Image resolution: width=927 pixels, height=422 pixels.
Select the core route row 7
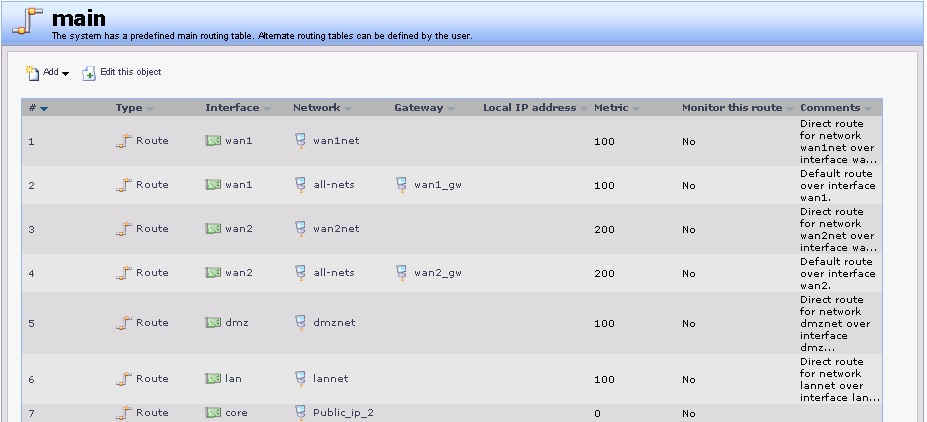point(452,413)
